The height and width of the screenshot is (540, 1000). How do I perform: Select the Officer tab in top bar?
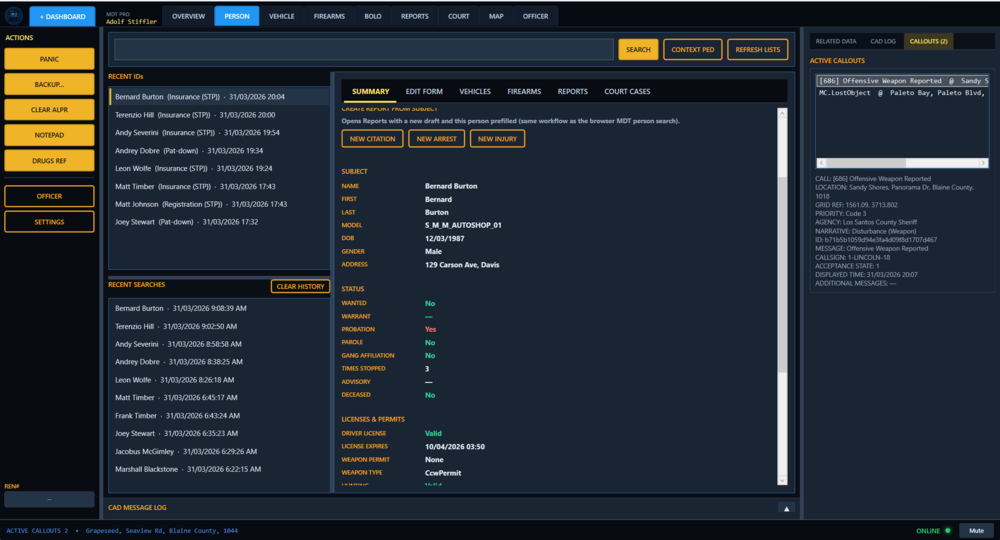tap(535, 17)
